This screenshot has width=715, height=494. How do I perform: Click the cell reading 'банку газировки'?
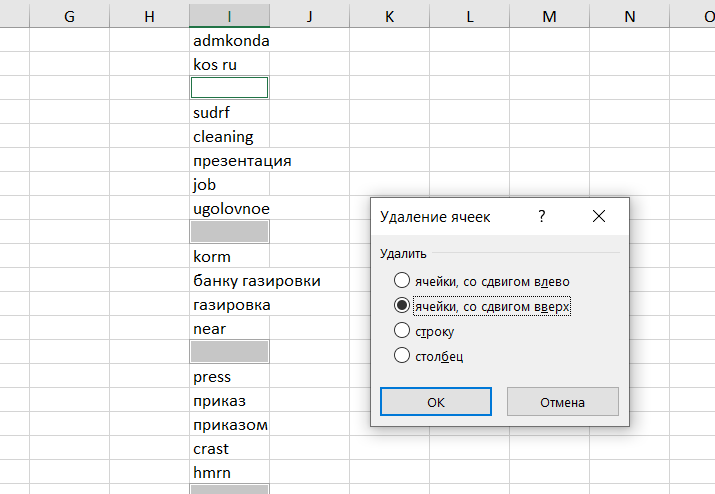click(229, 281)
